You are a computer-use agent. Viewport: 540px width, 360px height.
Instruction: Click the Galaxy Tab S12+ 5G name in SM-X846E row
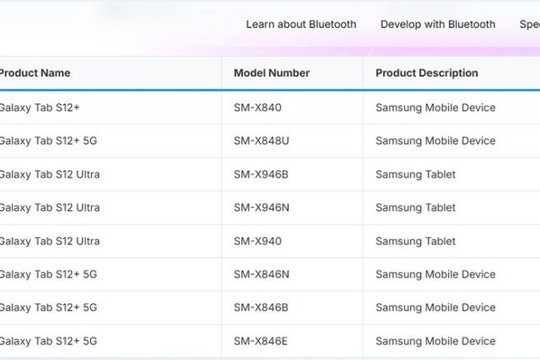[49, 341]
